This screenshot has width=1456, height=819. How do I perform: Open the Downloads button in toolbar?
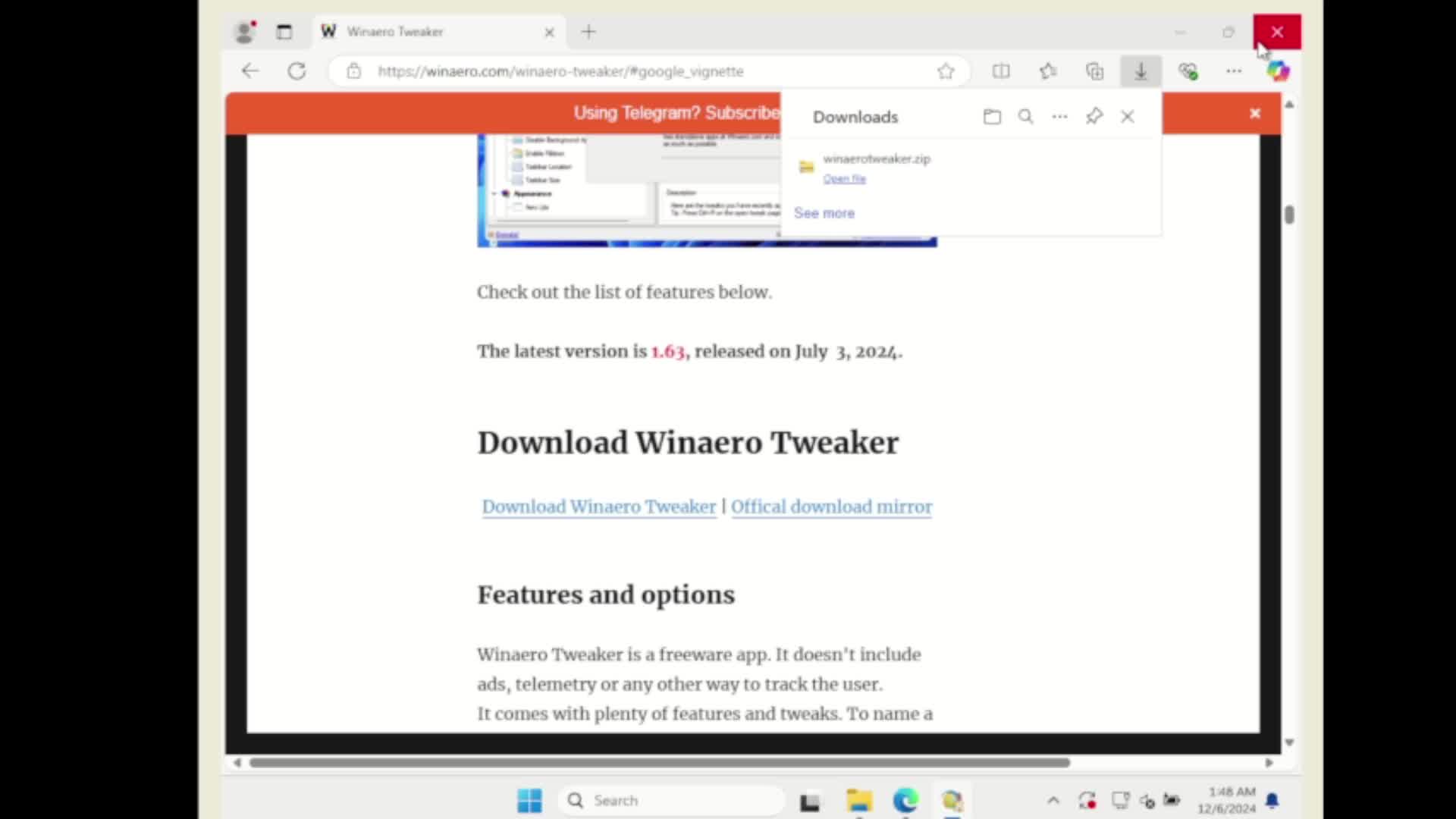1141,71
